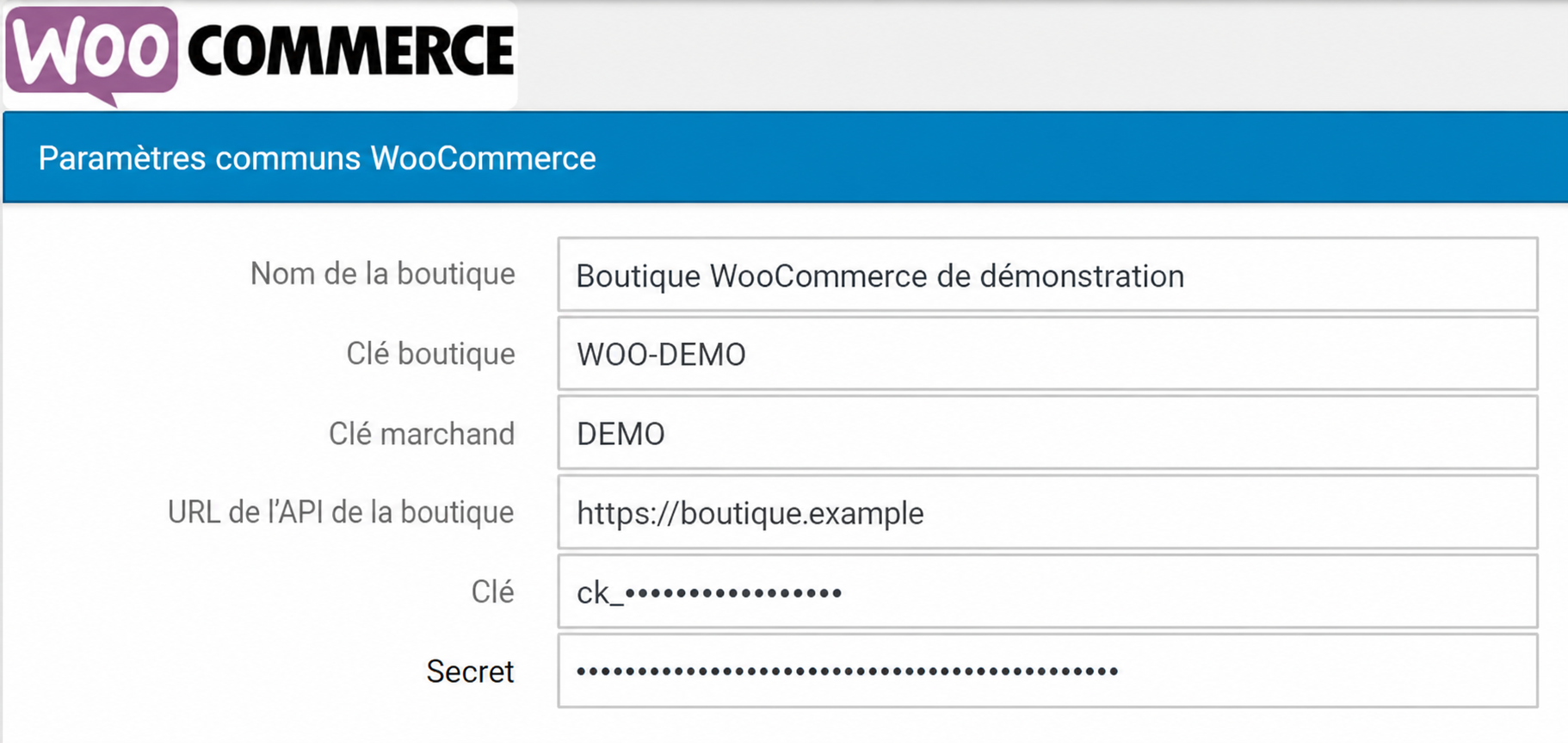Click the 'Nom de la boutique' label
This screenshot has width=1568, height=743.
click(382, 274)
